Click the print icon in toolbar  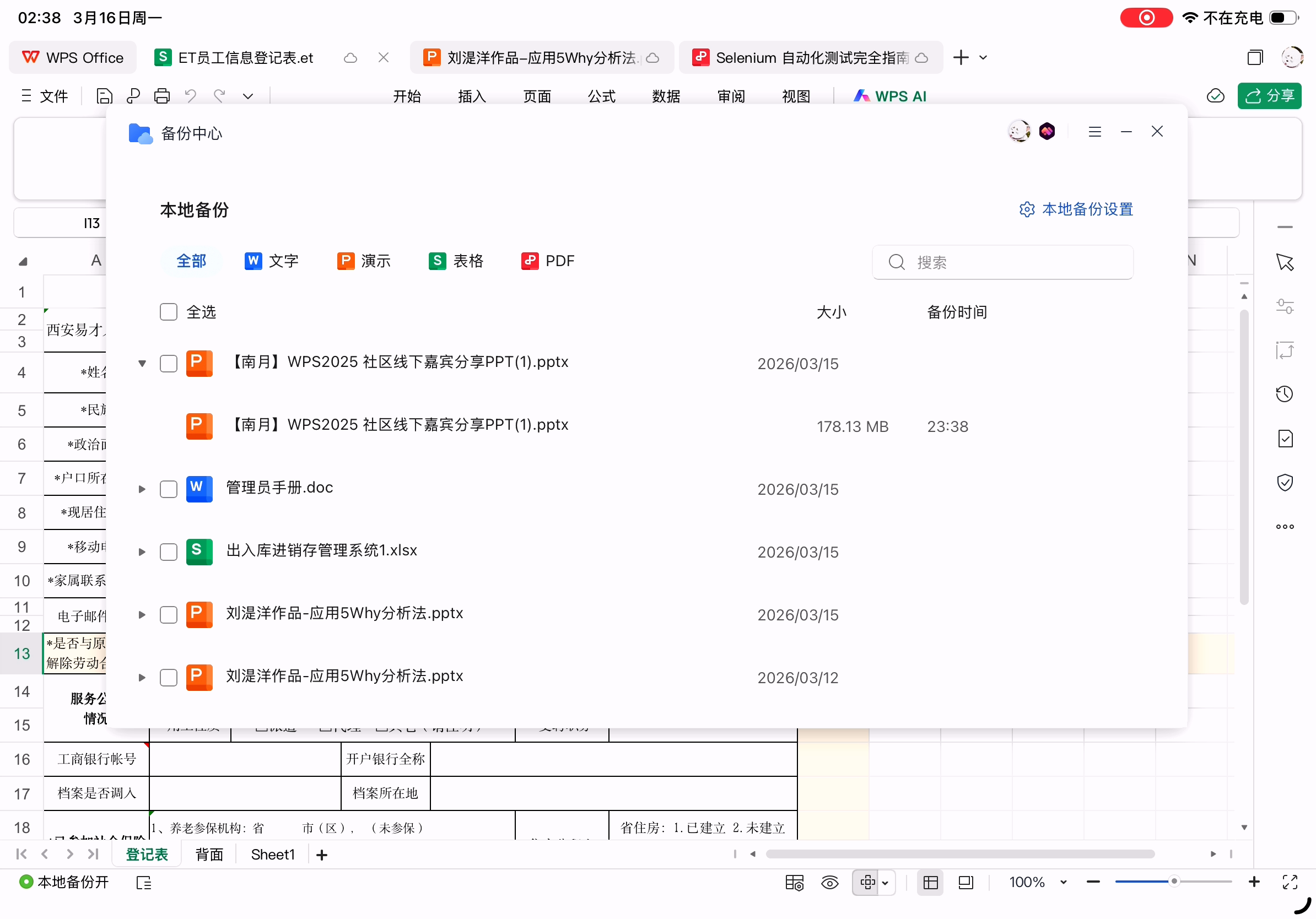point(161,96)
